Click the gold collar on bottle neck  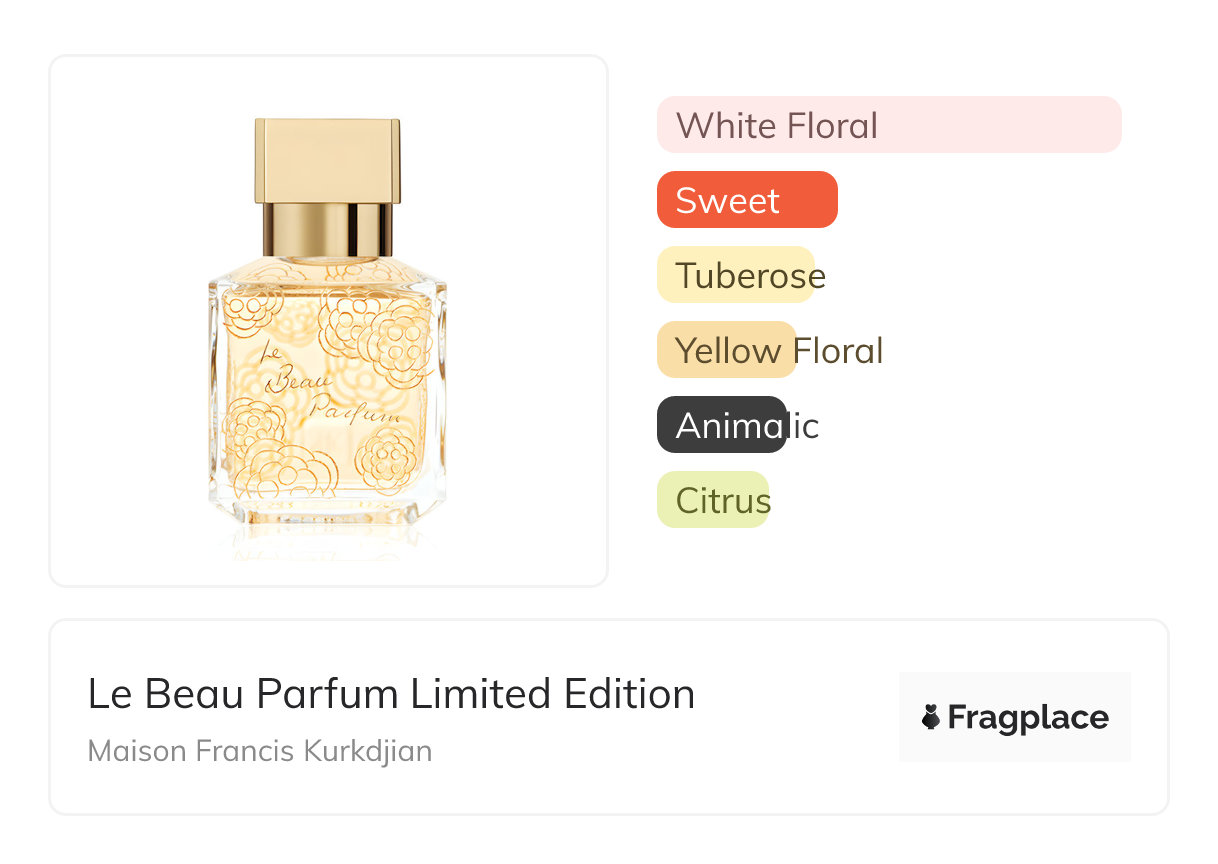327,230
